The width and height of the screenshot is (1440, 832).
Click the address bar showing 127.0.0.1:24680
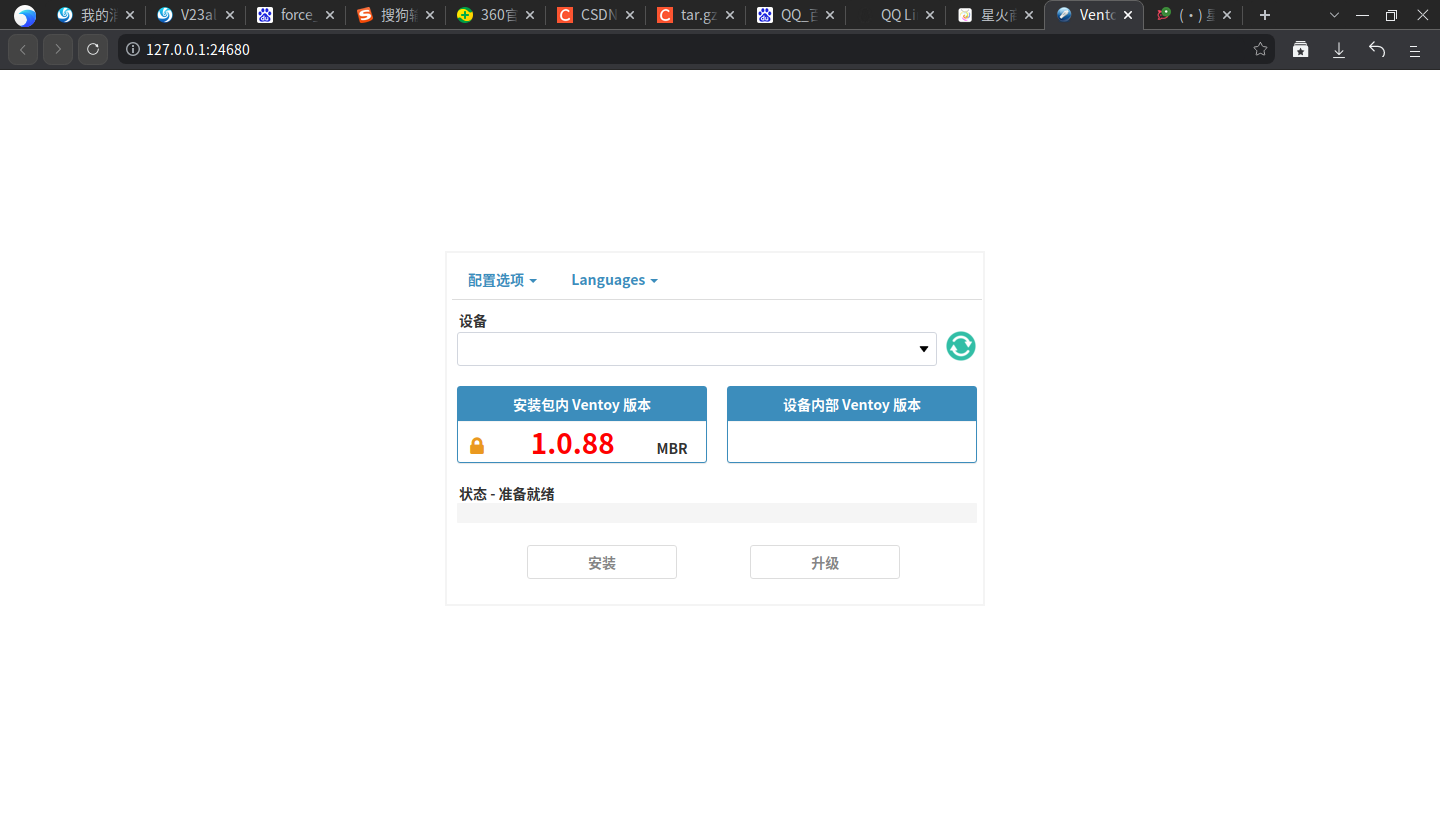[x=696, y=49]
